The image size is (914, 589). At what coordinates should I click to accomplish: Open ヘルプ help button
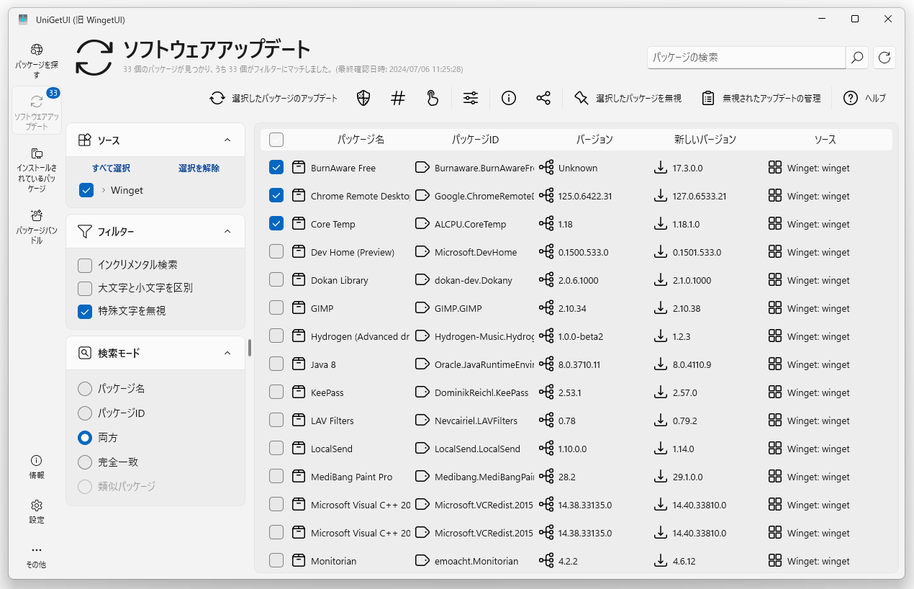pos(864,98)
